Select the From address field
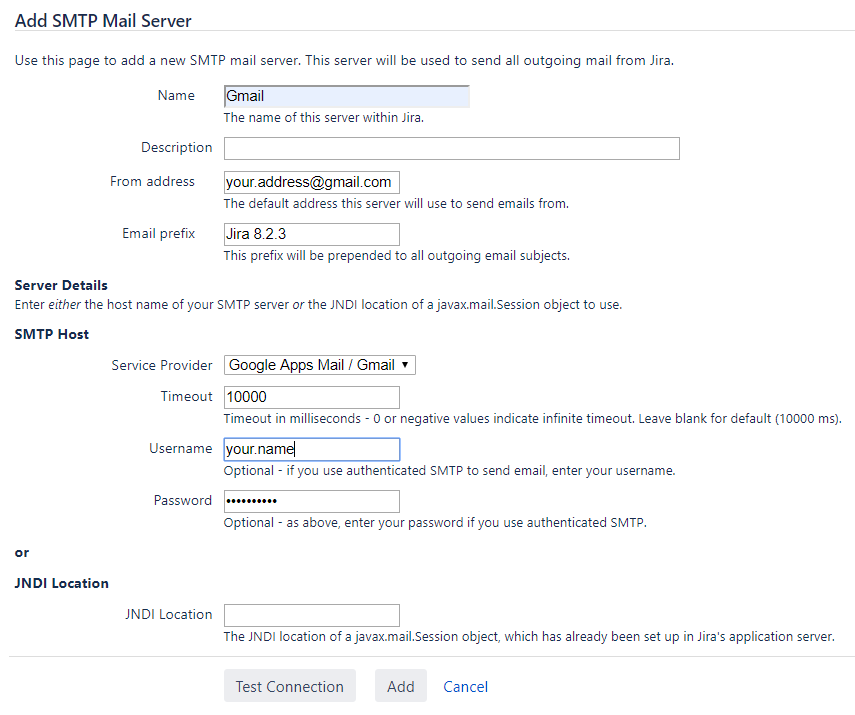This screenshot has height=715, width=855. [312, 182]
